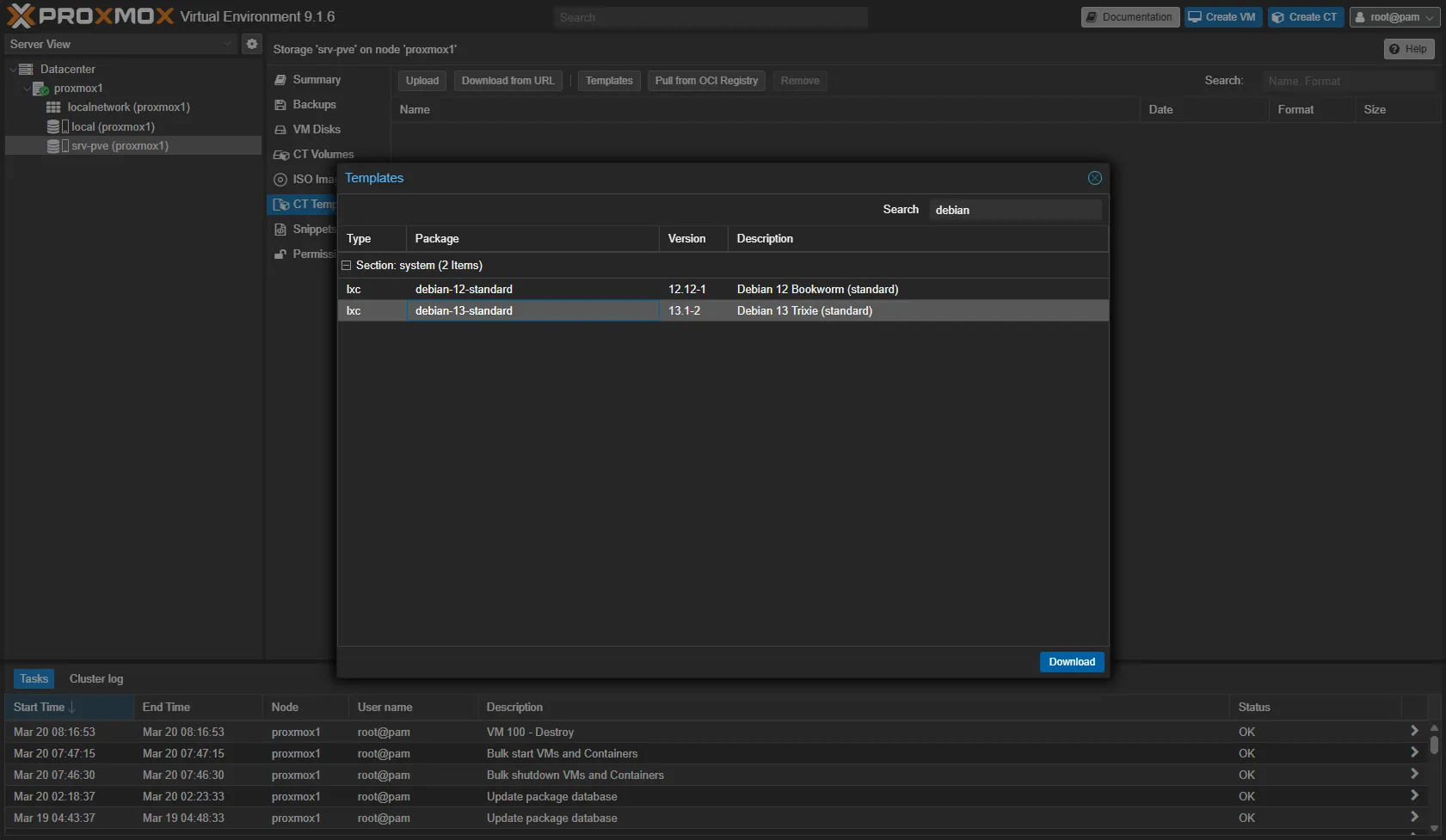
Task: Click the Download button
Action: (1071, 662)
